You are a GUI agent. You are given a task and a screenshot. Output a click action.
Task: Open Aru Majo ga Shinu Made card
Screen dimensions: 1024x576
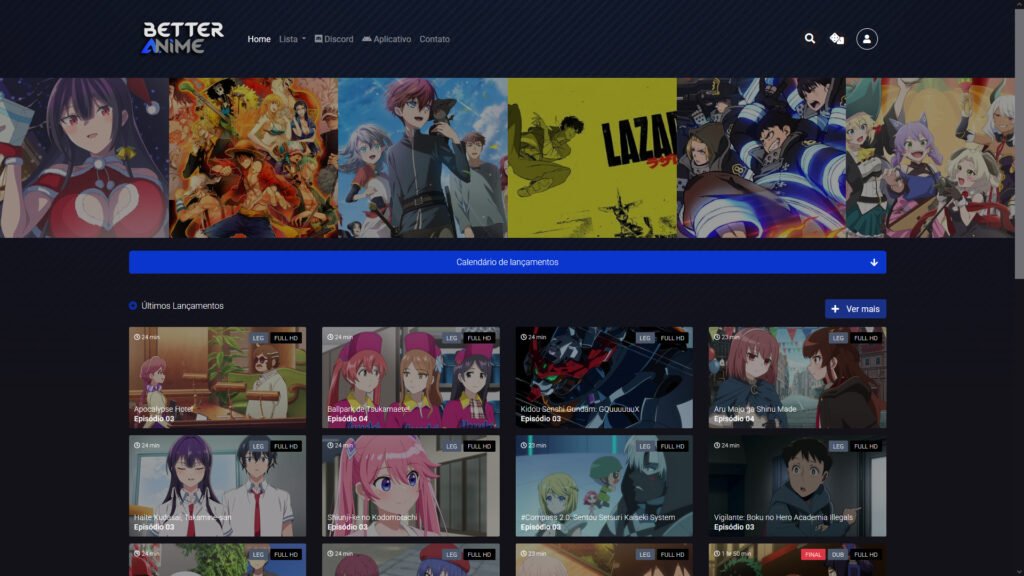pos(797,377)
